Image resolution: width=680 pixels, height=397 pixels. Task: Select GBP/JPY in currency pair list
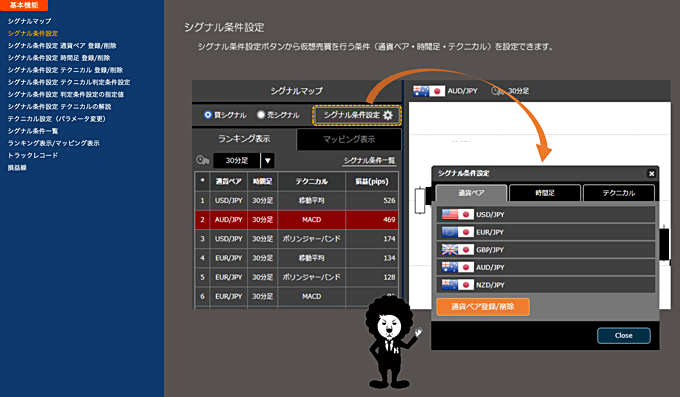coord(546,249)
